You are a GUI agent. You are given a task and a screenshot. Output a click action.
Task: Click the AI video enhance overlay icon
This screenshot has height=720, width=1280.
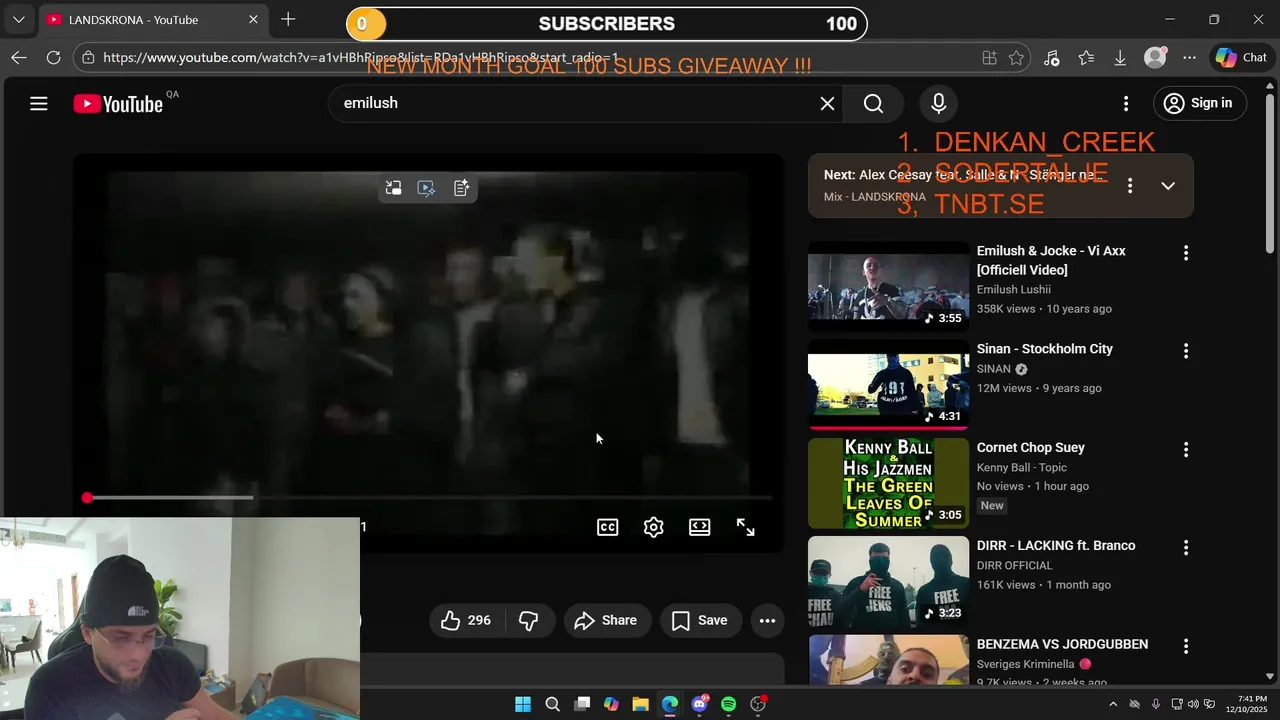427,188
